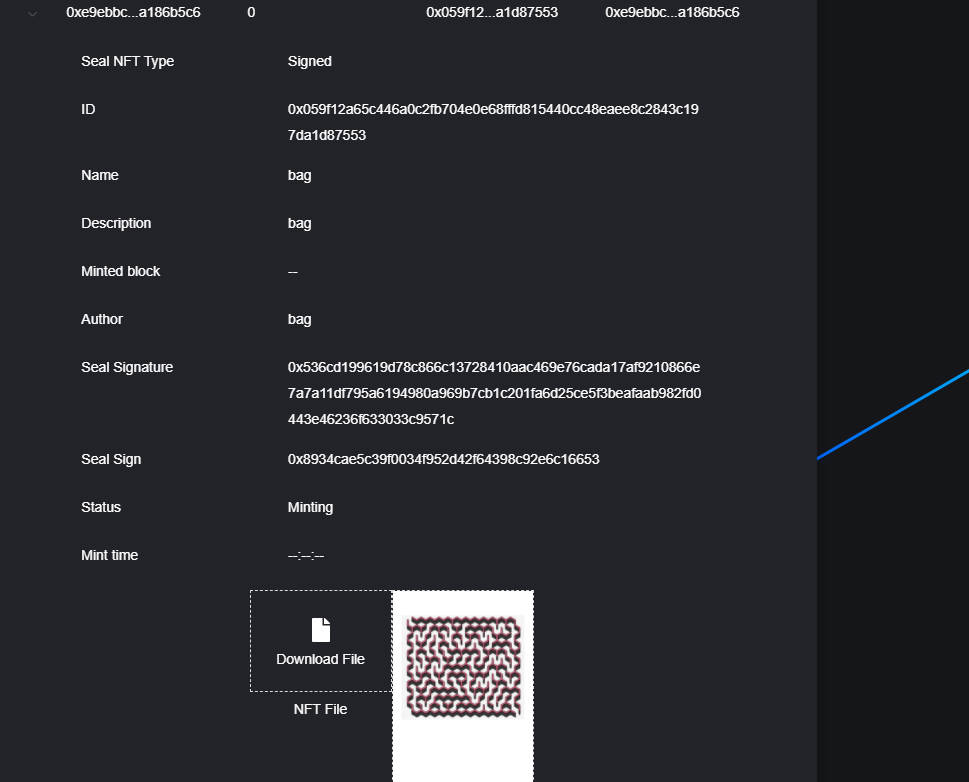Click the Mint time placeholder value
The height and width of the screenshot is (782, 969).
point(306,556)
